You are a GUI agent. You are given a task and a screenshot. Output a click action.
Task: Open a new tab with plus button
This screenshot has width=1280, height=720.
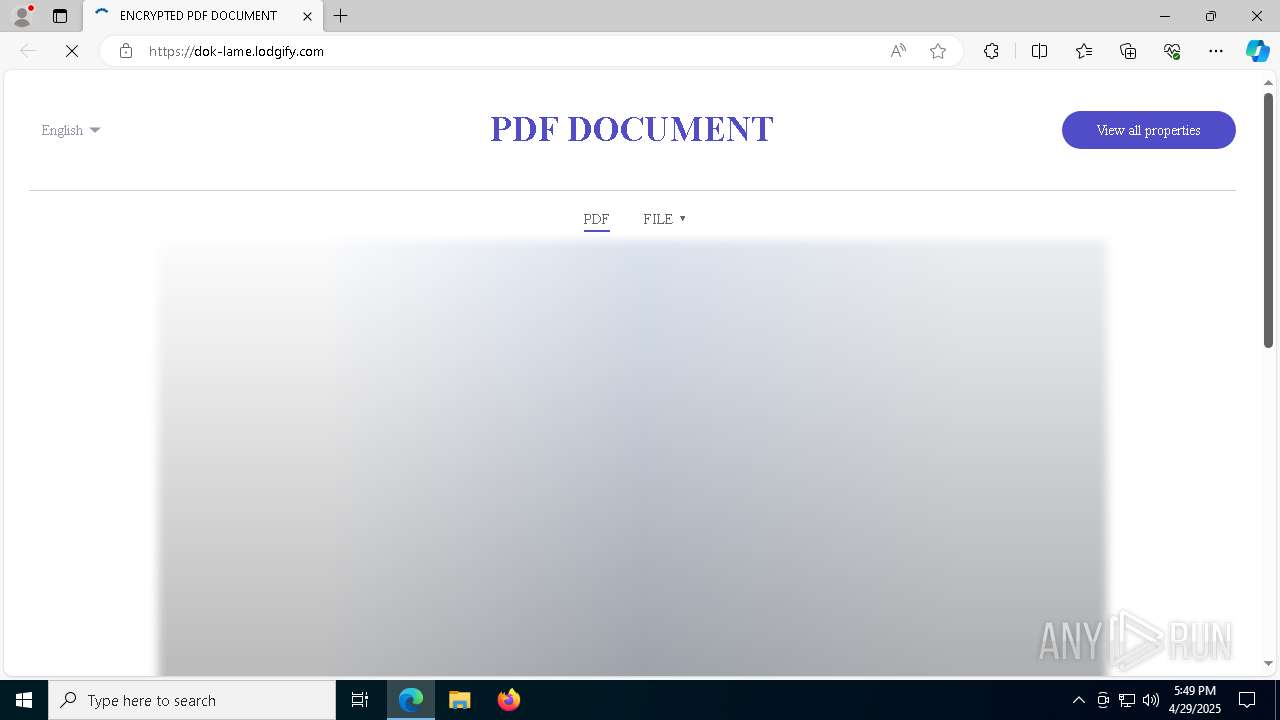point(341,16)
